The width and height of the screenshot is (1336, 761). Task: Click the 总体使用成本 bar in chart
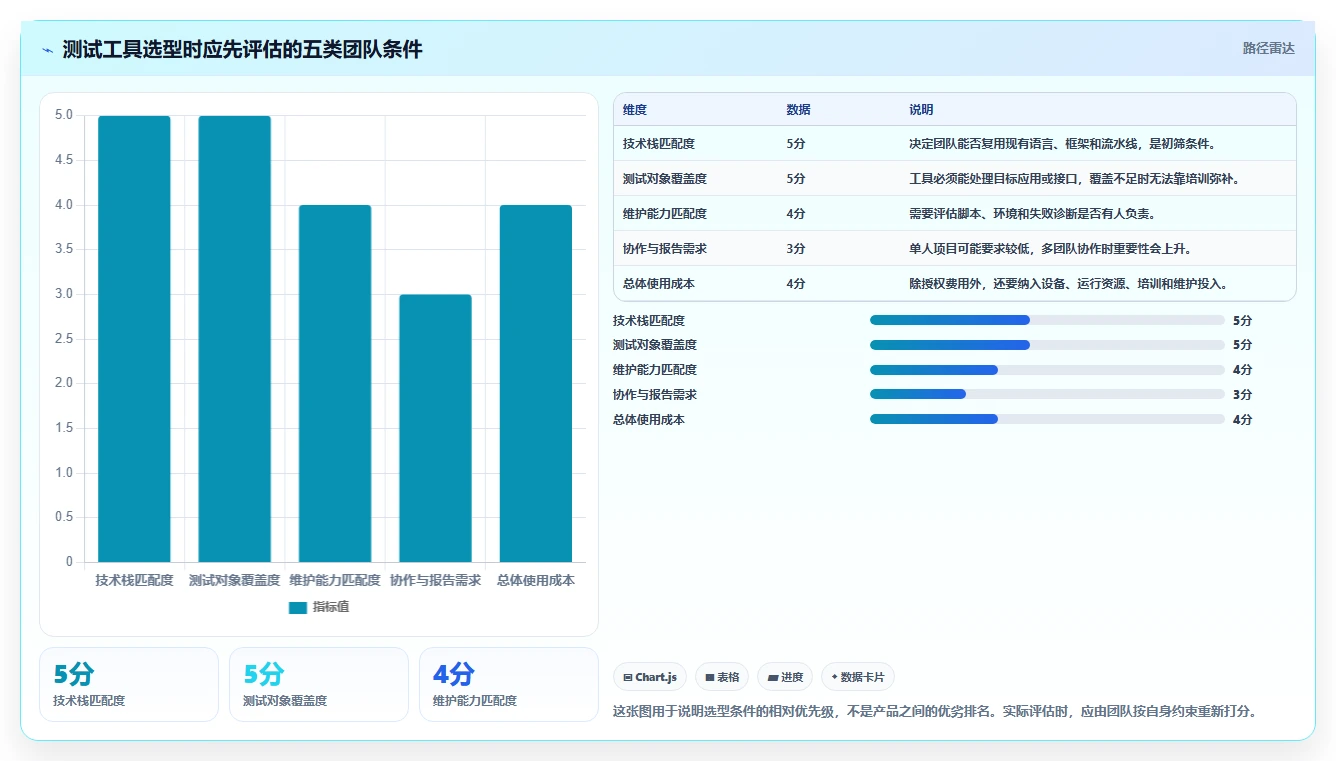click(536, 383)
